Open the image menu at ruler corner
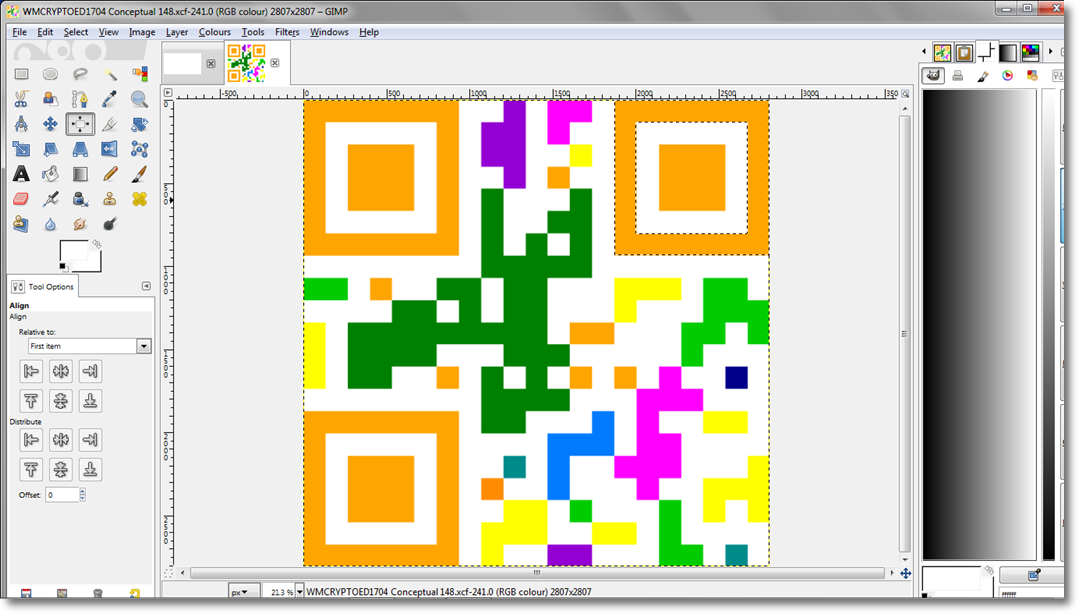The height and width of the screenshot is (615, 1080). [168, 93]
